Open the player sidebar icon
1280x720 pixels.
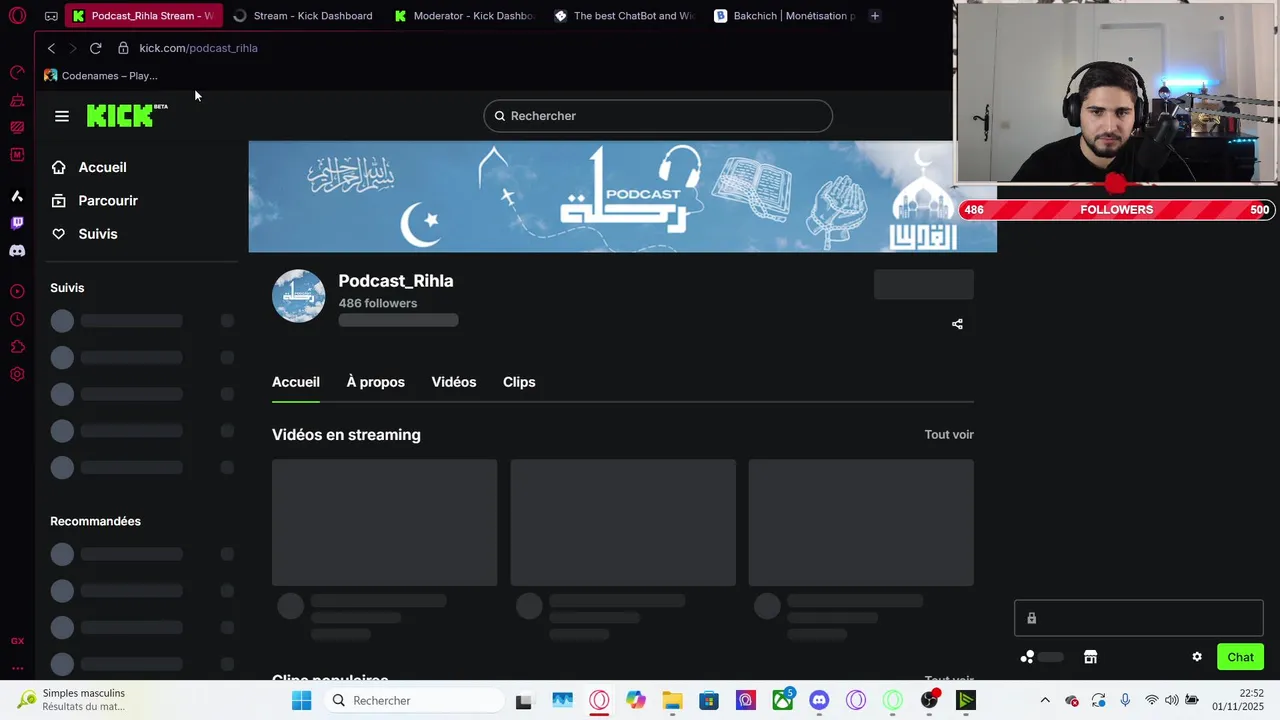(17, 292)
